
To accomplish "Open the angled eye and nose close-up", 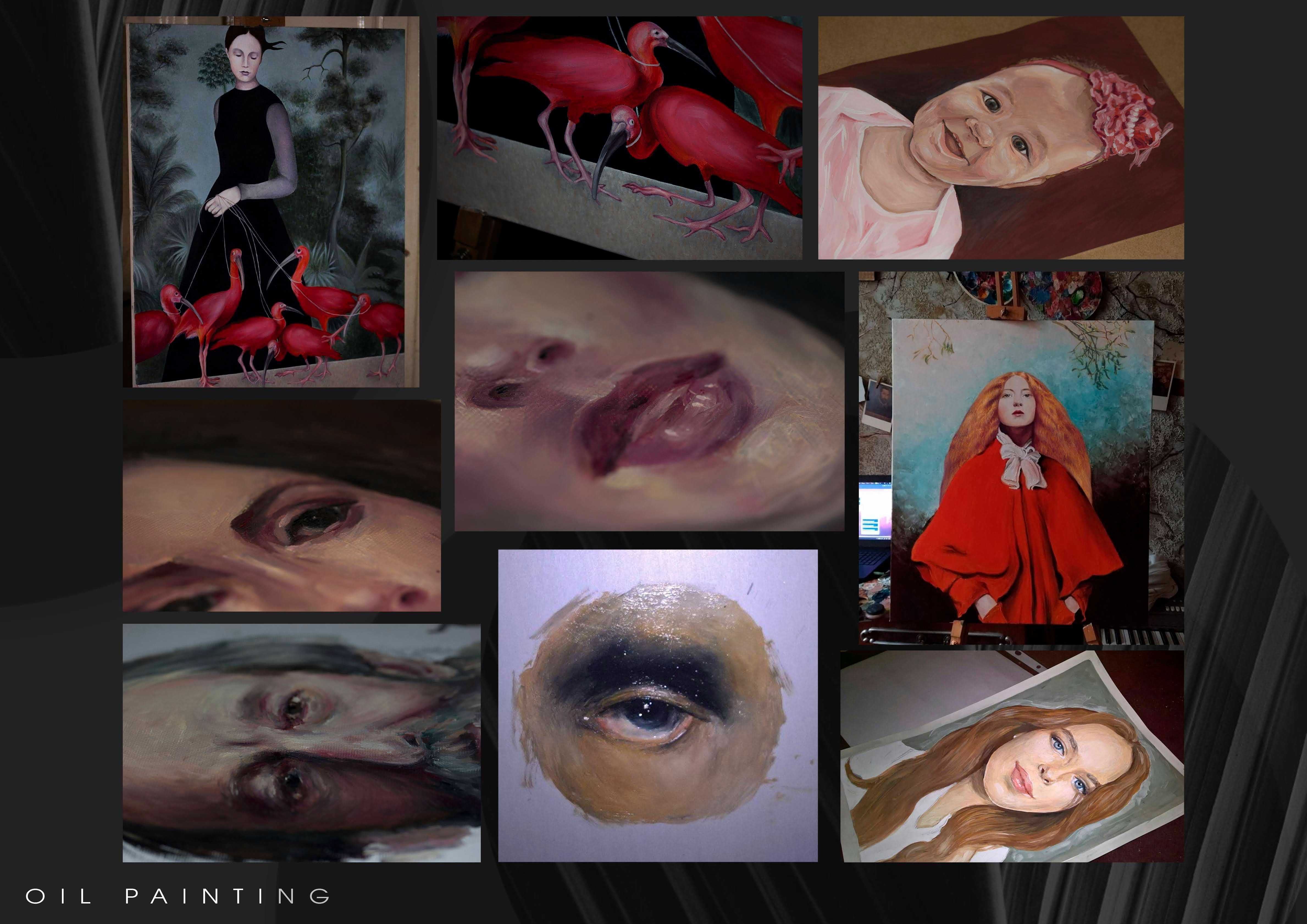I will point(282,506).
